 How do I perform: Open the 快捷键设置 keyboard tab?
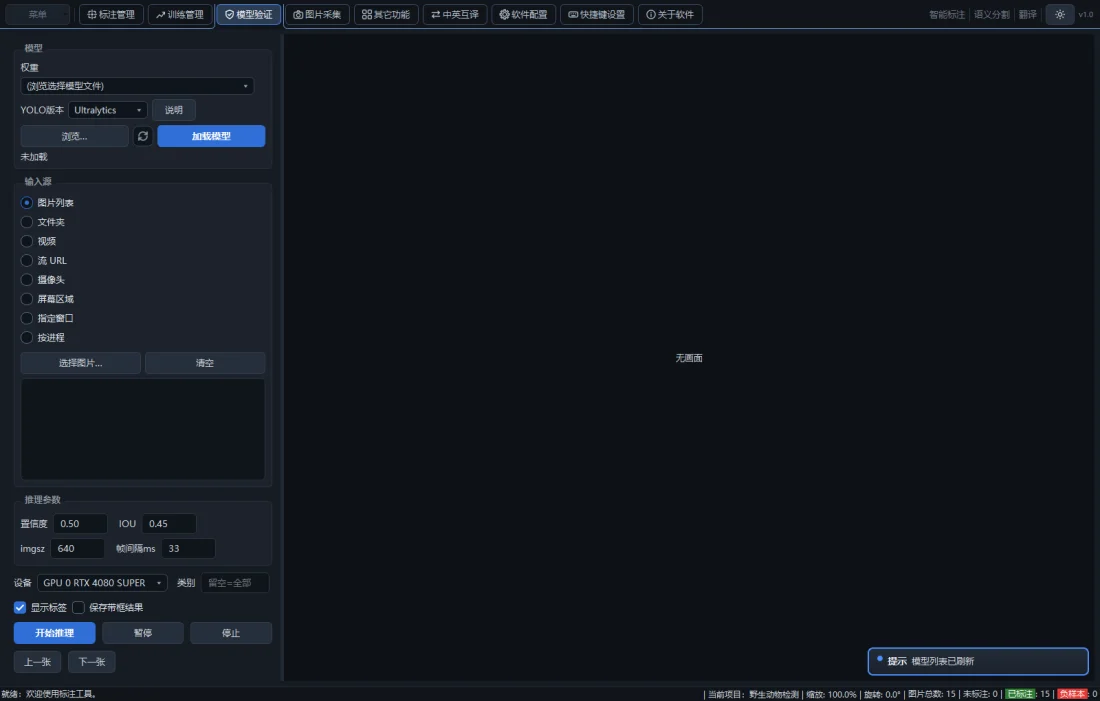(596, 15)
